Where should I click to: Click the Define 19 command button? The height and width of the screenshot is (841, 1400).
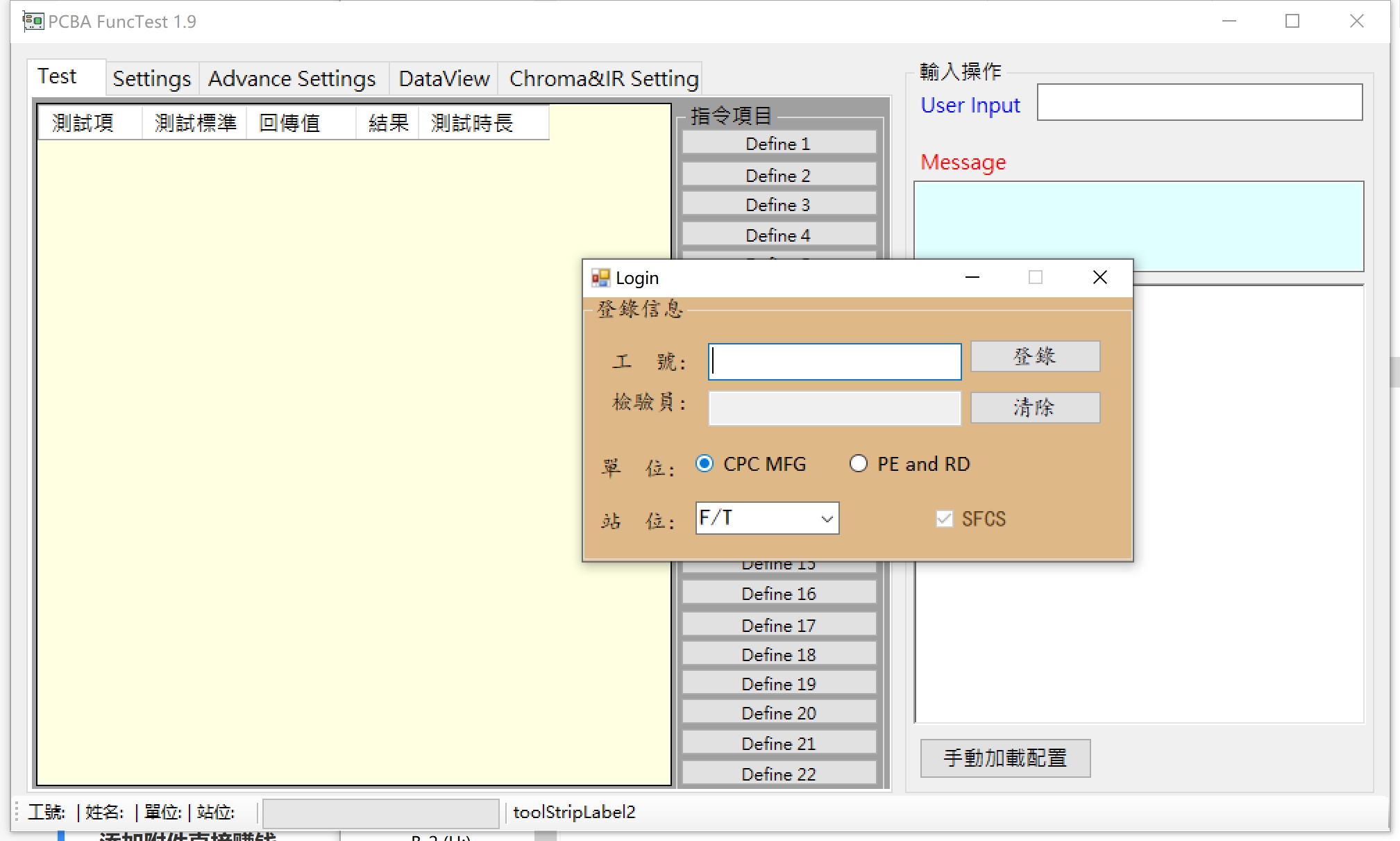(x=779, y=684)
